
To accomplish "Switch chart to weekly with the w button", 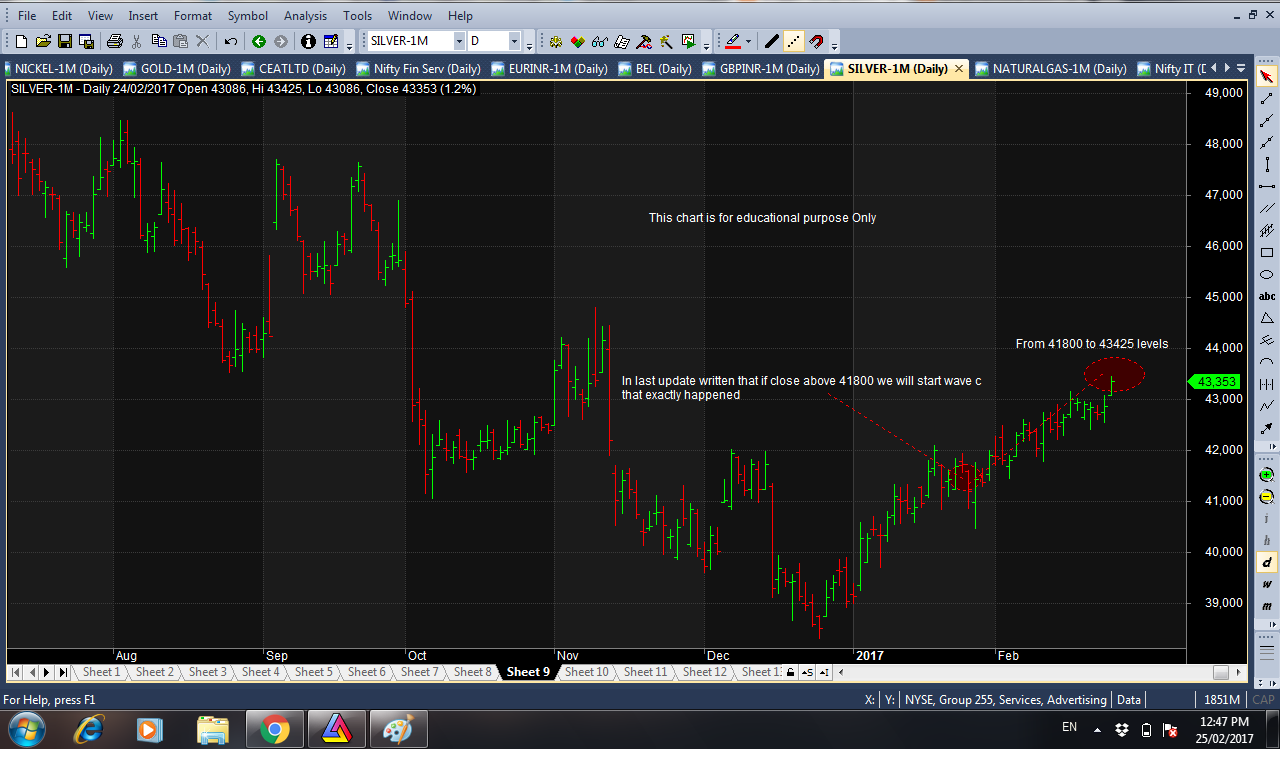I will 1266,585.
